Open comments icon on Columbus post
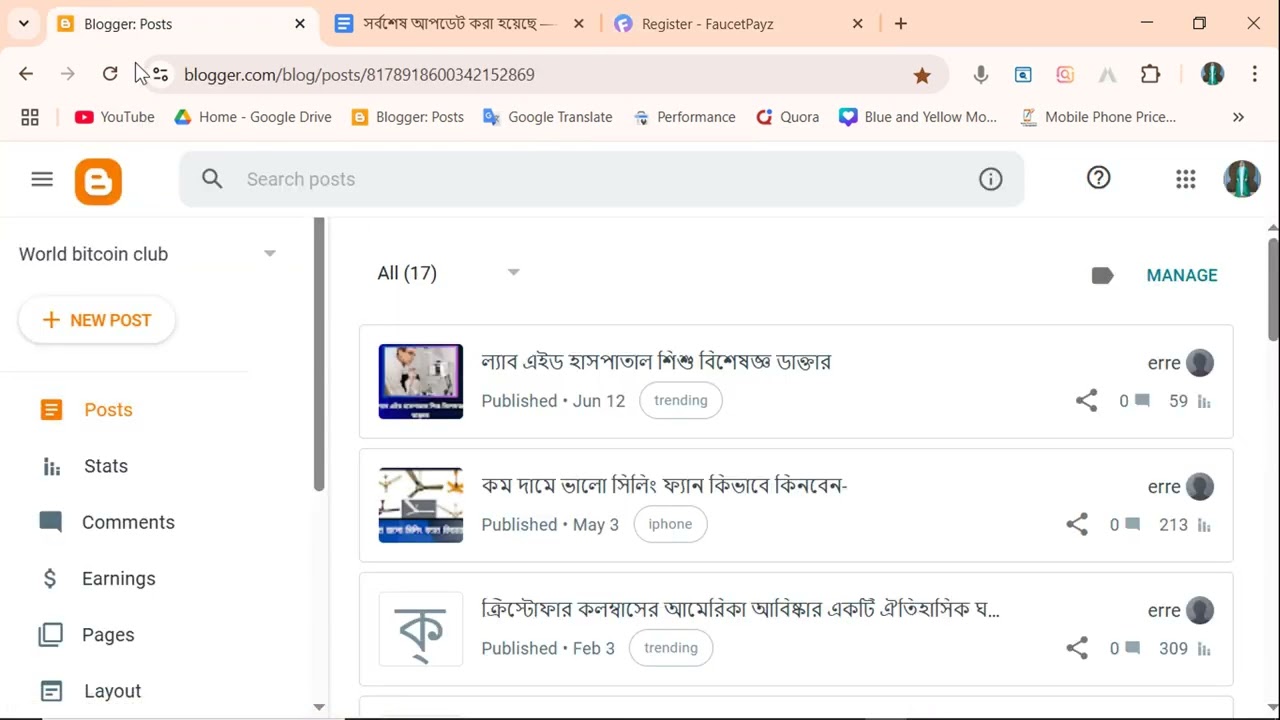Image resolution: width=1280 pixels, height=720 pixels. pyautogui.click(x=1132, y=648)
